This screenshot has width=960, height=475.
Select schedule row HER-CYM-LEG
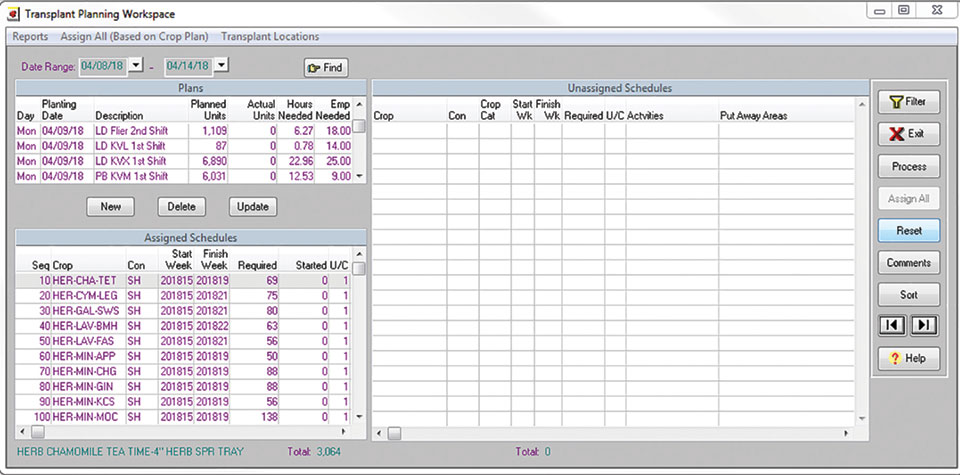(x=184, y=296)
